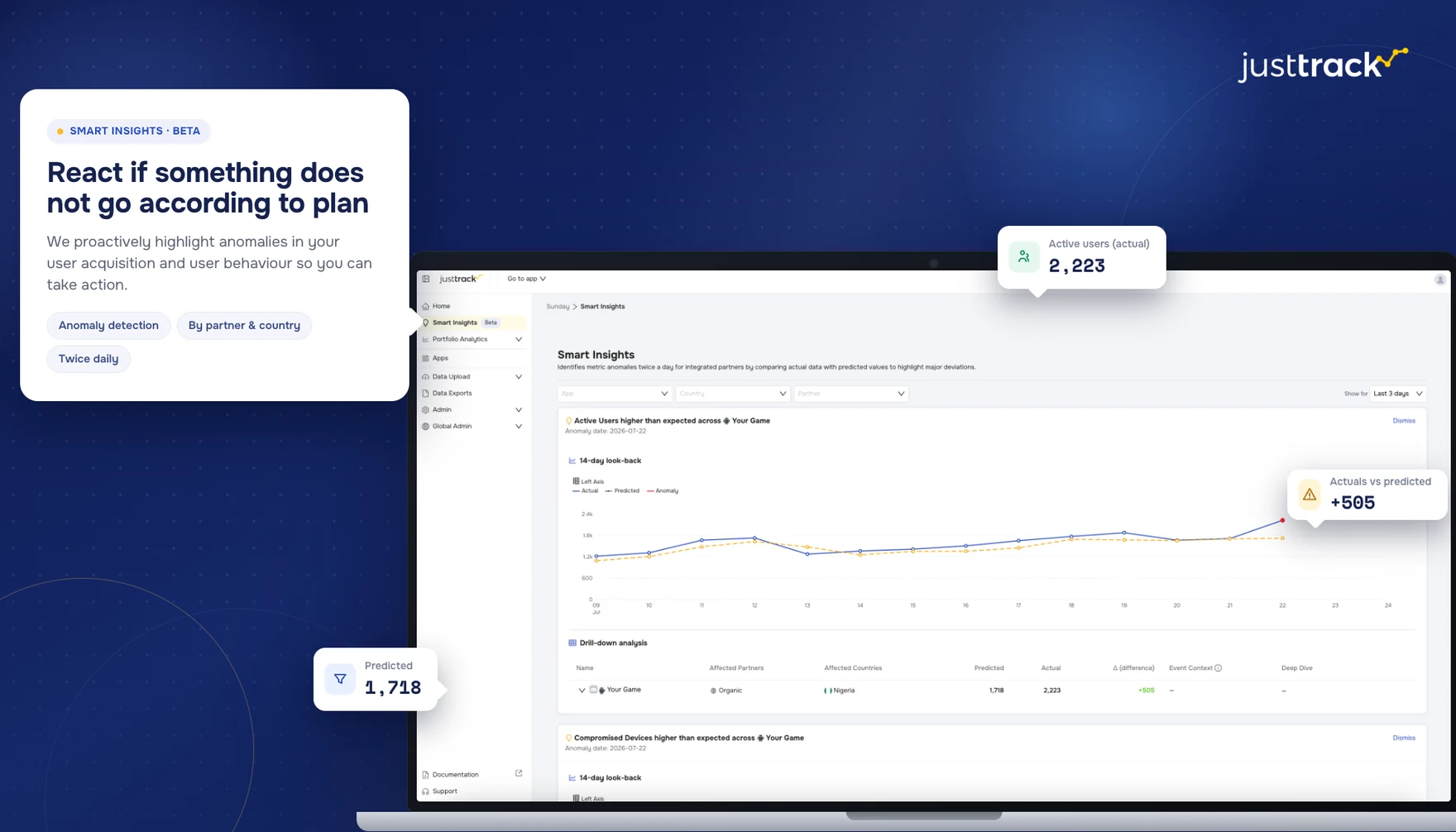This screenshot has height=832, width=1456.
Task: Click the SMART INSIGHTS · BETA badge
Action: pyautogui.click(x=128, y=131)
